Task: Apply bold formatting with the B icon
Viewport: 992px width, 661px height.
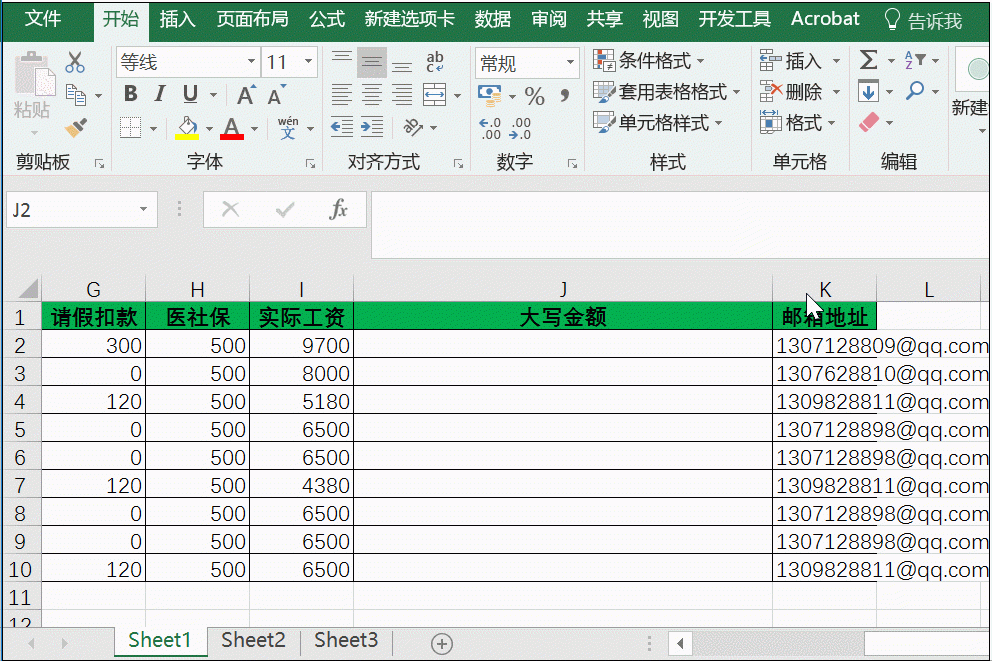Action: [129, 93]
